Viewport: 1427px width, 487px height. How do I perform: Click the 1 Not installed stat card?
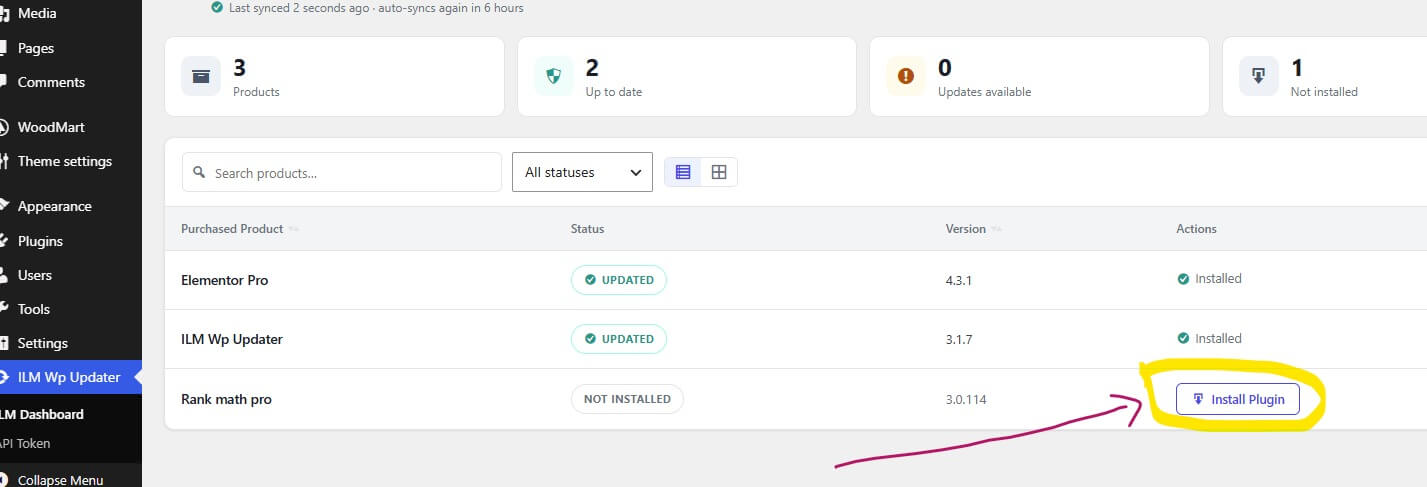click(x=1325, y=76)
